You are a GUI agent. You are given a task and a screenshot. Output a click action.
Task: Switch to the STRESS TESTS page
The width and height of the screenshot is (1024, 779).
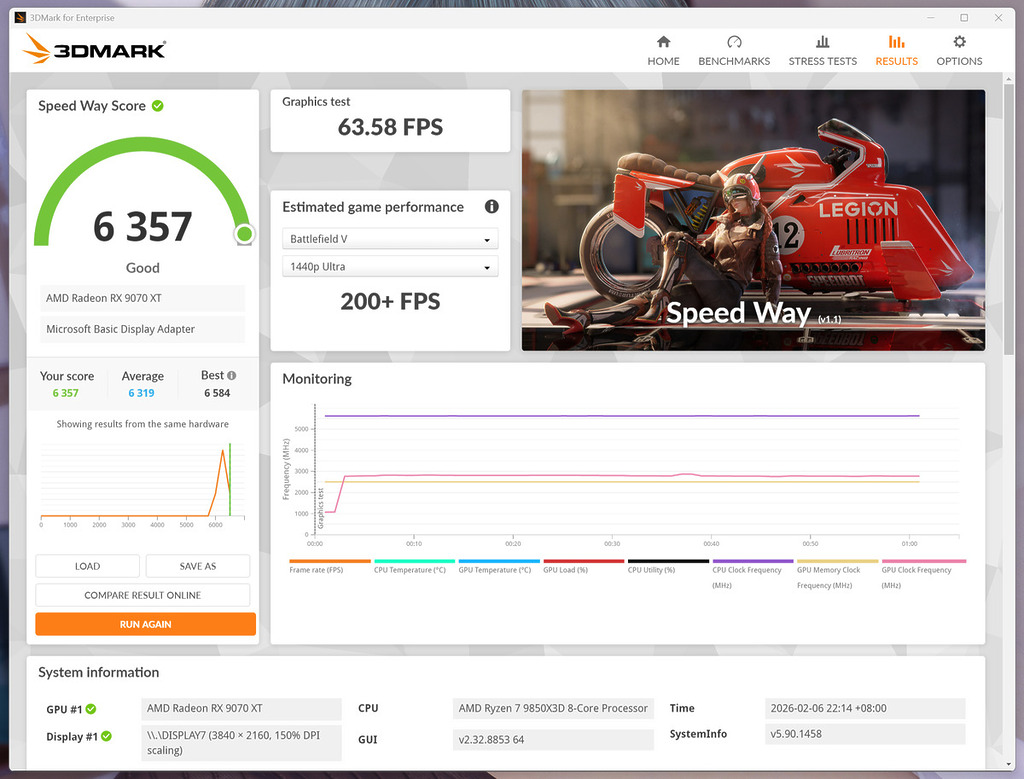(x=822, y=43)
